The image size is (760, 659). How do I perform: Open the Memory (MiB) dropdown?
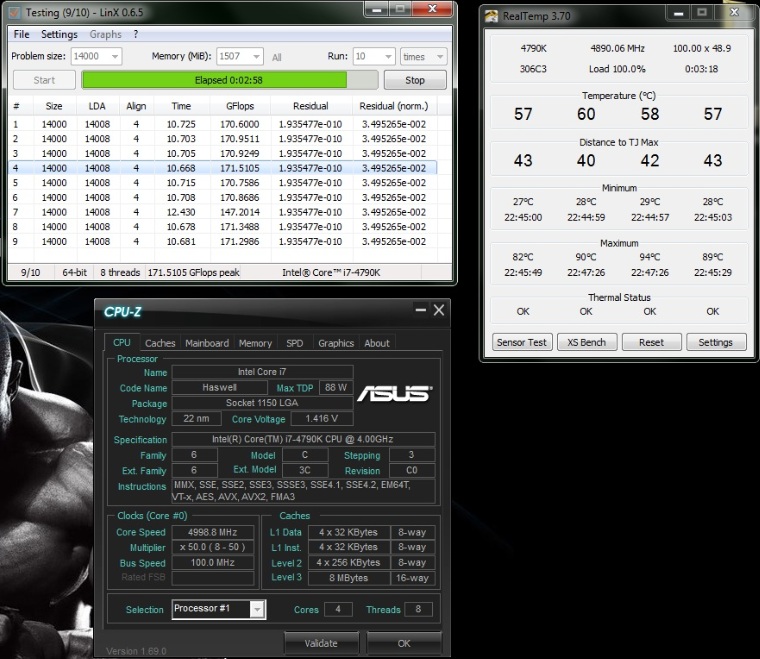click(256, 57)
